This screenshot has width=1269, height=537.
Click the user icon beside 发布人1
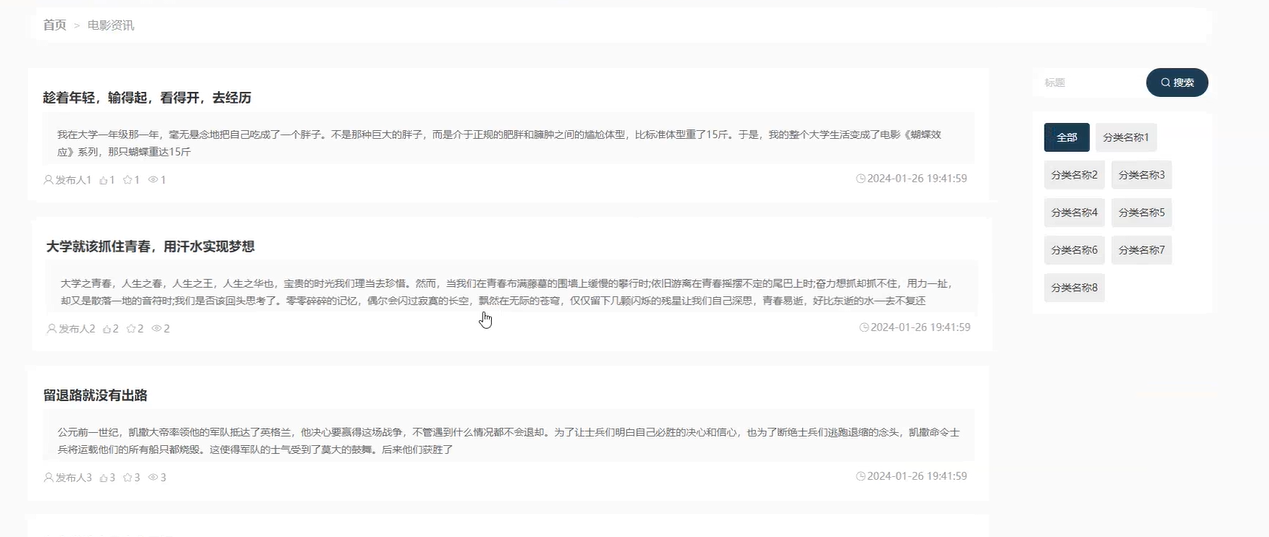[x=49, y=180]
